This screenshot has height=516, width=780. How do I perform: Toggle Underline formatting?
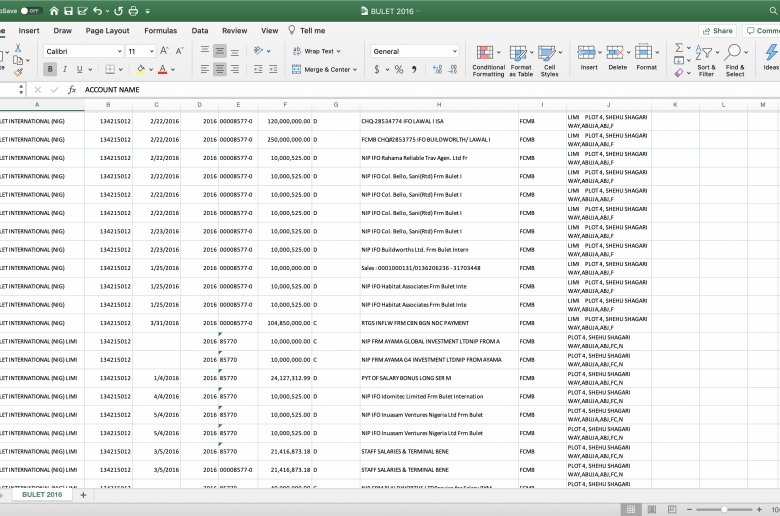[79, 70]
